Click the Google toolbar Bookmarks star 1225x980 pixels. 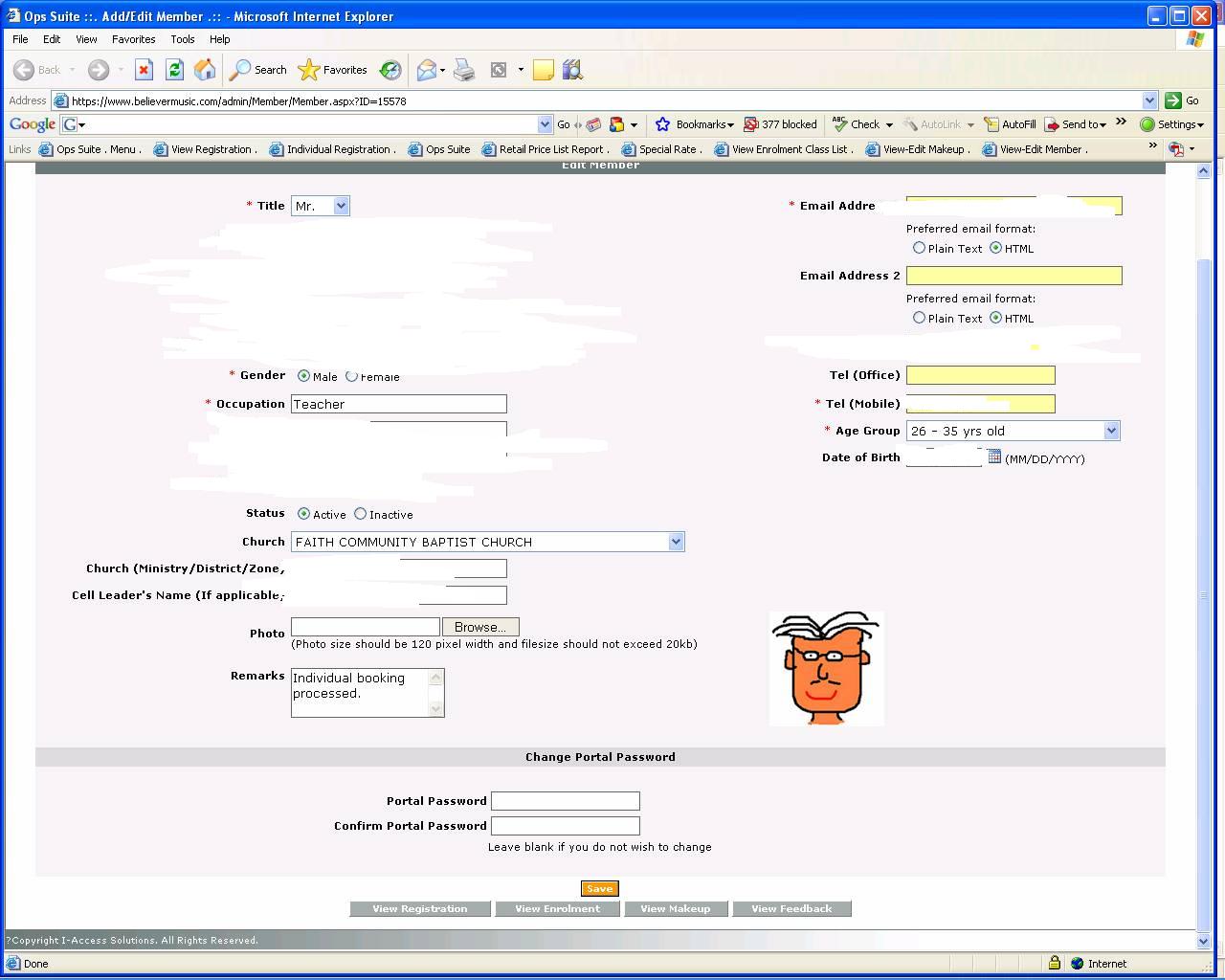tap(662, 124)
